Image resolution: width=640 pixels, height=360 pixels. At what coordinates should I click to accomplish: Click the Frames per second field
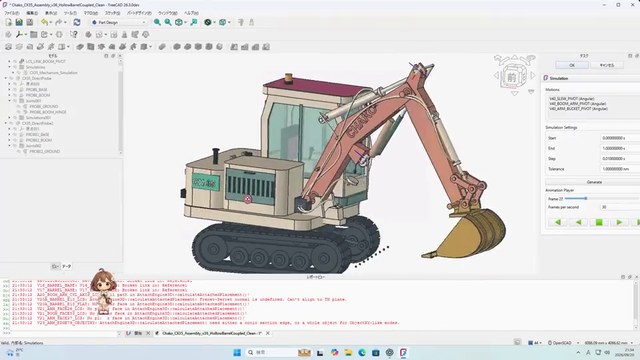coord(620,207)
